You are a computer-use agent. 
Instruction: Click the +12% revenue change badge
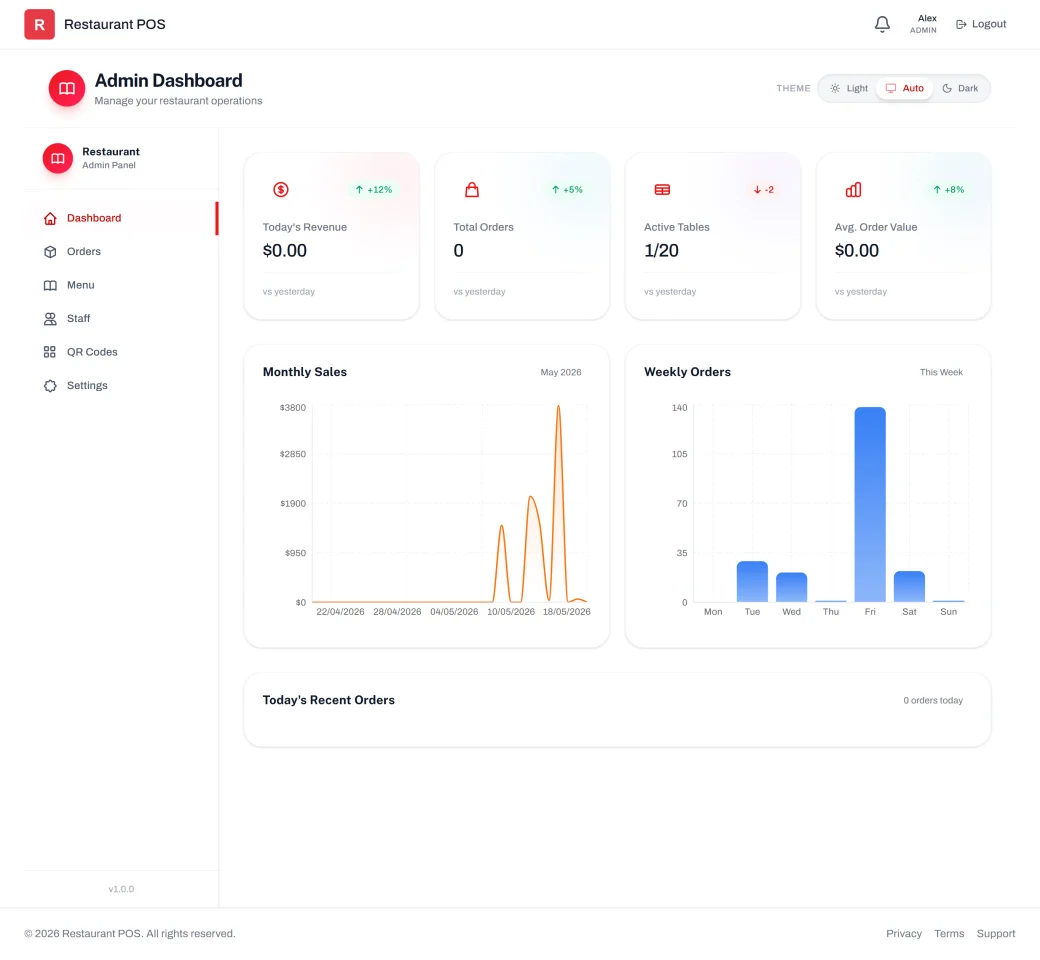click(x=374, y=190)
